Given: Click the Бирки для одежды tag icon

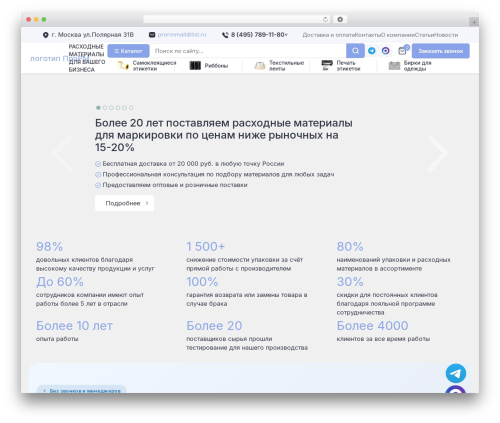Looking at the screenshot, I should [x=394, y=66].
